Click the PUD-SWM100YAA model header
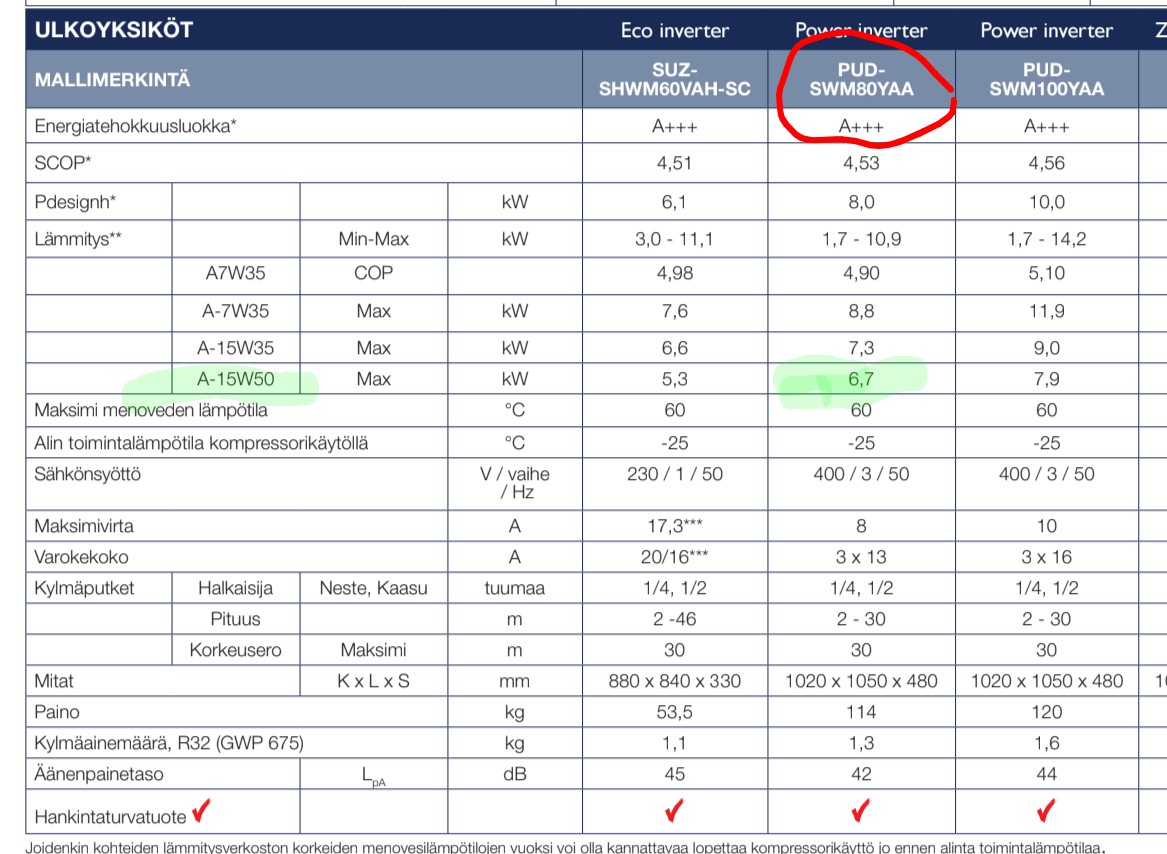Screen dimensions: 1167x854 pyautogui.click(x=1047, y=79)
